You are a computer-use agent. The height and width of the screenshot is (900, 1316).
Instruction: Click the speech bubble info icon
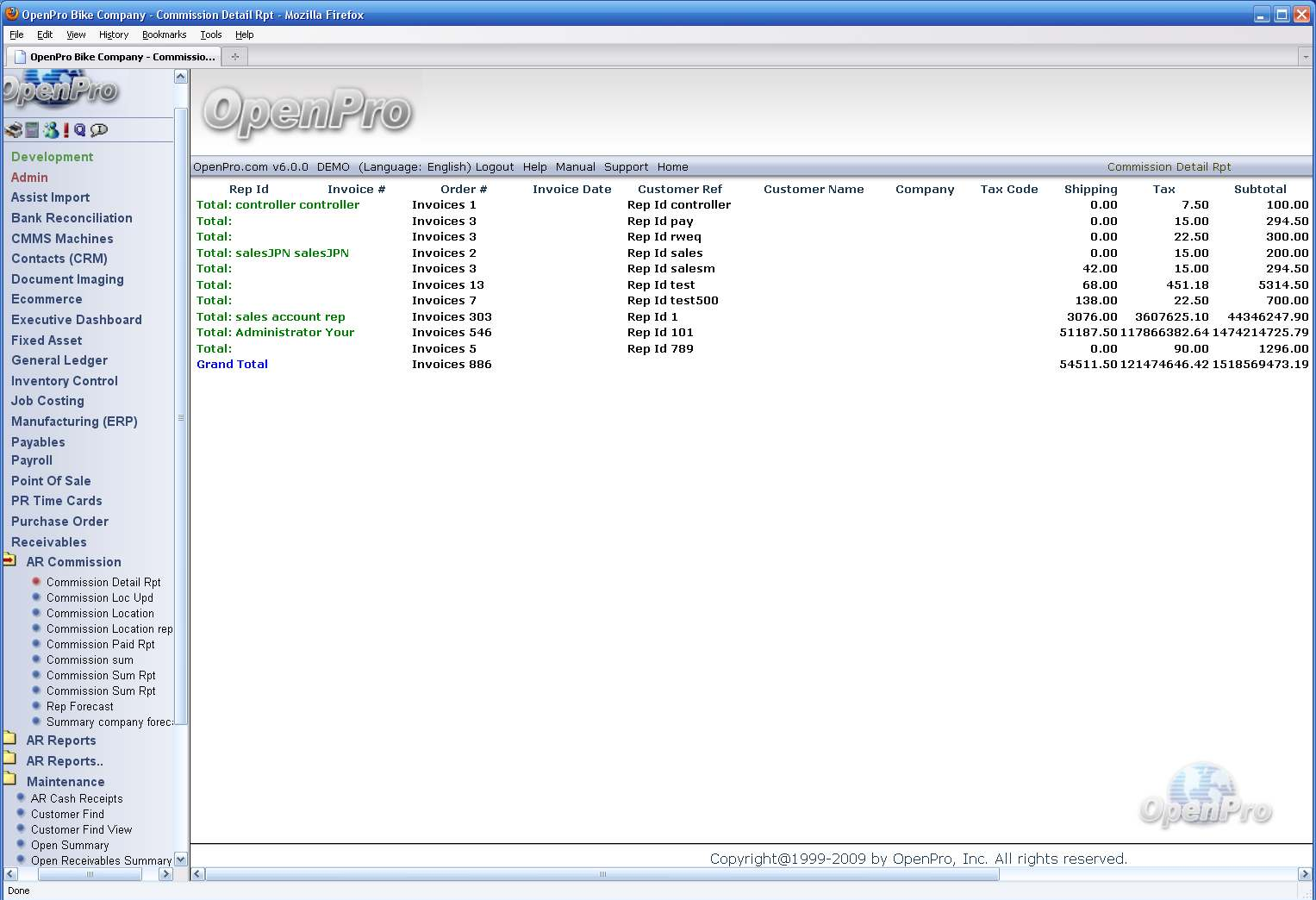[99, 130]
